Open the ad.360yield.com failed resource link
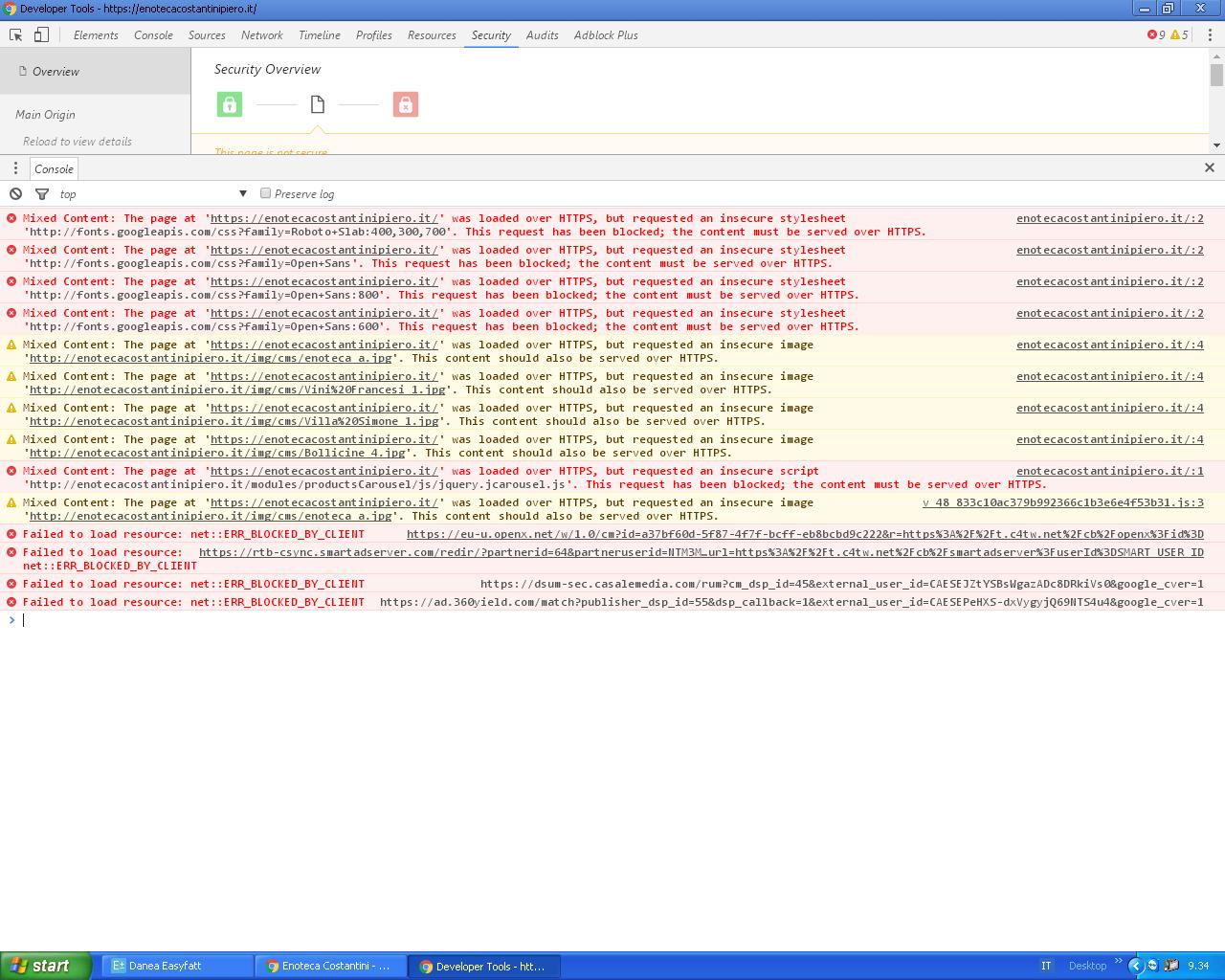The height and width of the screenshot is (980, 1225). [791, 602]
